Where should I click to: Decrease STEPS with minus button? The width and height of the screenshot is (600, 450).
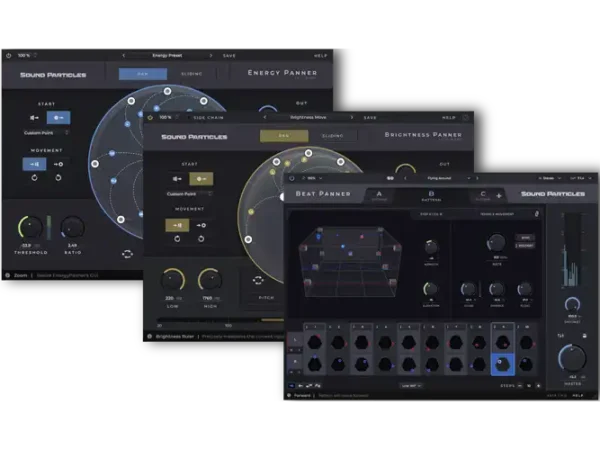[520, 386]
